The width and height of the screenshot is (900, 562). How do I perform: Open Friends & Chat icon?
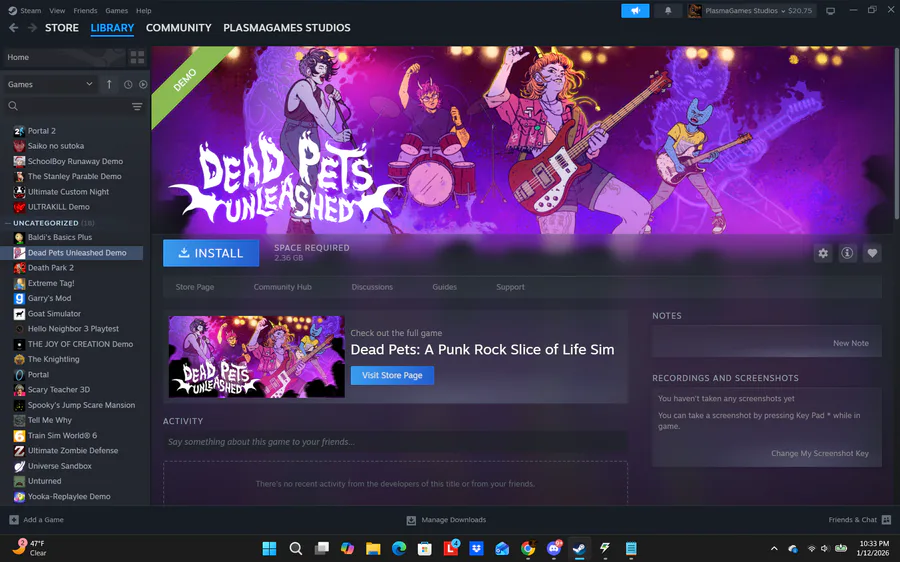tap(886, 520)
